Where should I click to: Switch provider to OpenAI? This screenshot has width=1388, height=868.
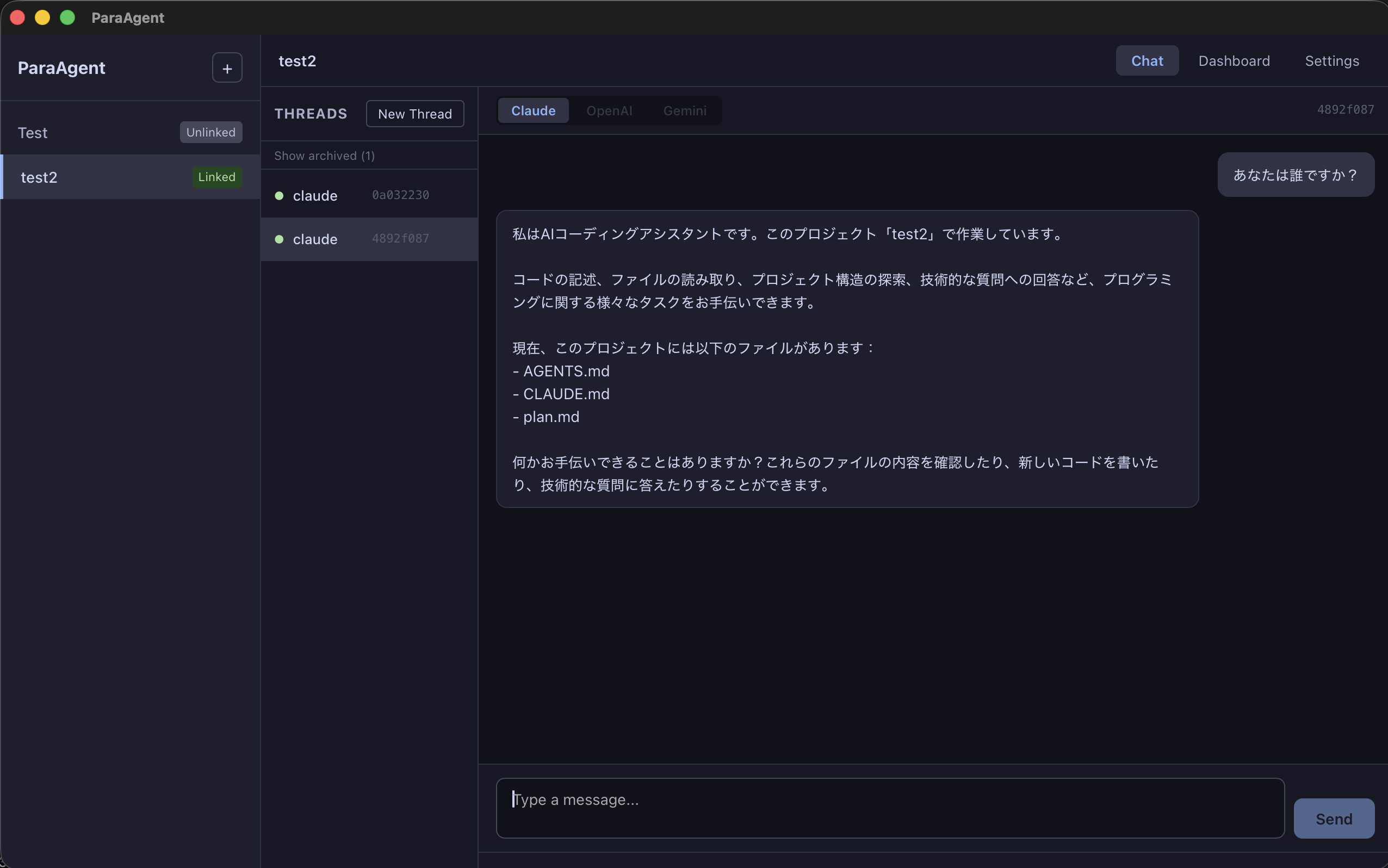[x=609, y=110]
